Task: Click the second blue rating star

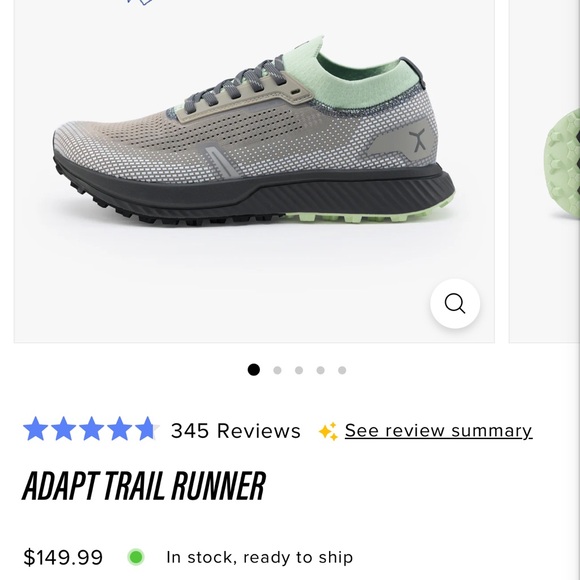Action: (64, 429)
